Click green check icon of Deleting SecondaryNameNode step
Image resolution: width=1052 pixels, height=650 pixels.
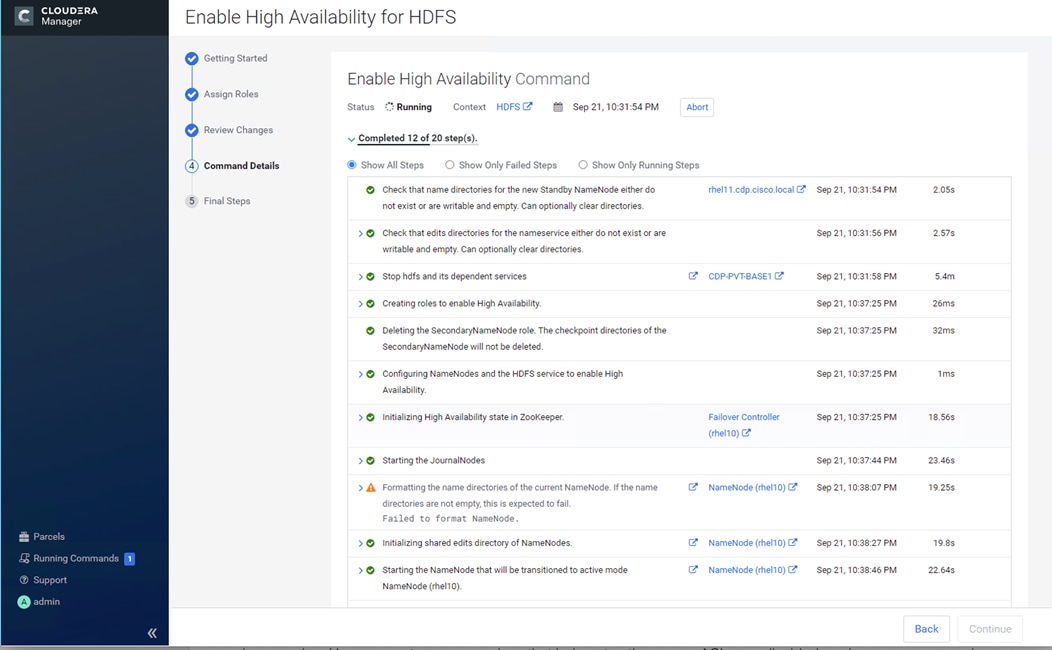[370, 330]
